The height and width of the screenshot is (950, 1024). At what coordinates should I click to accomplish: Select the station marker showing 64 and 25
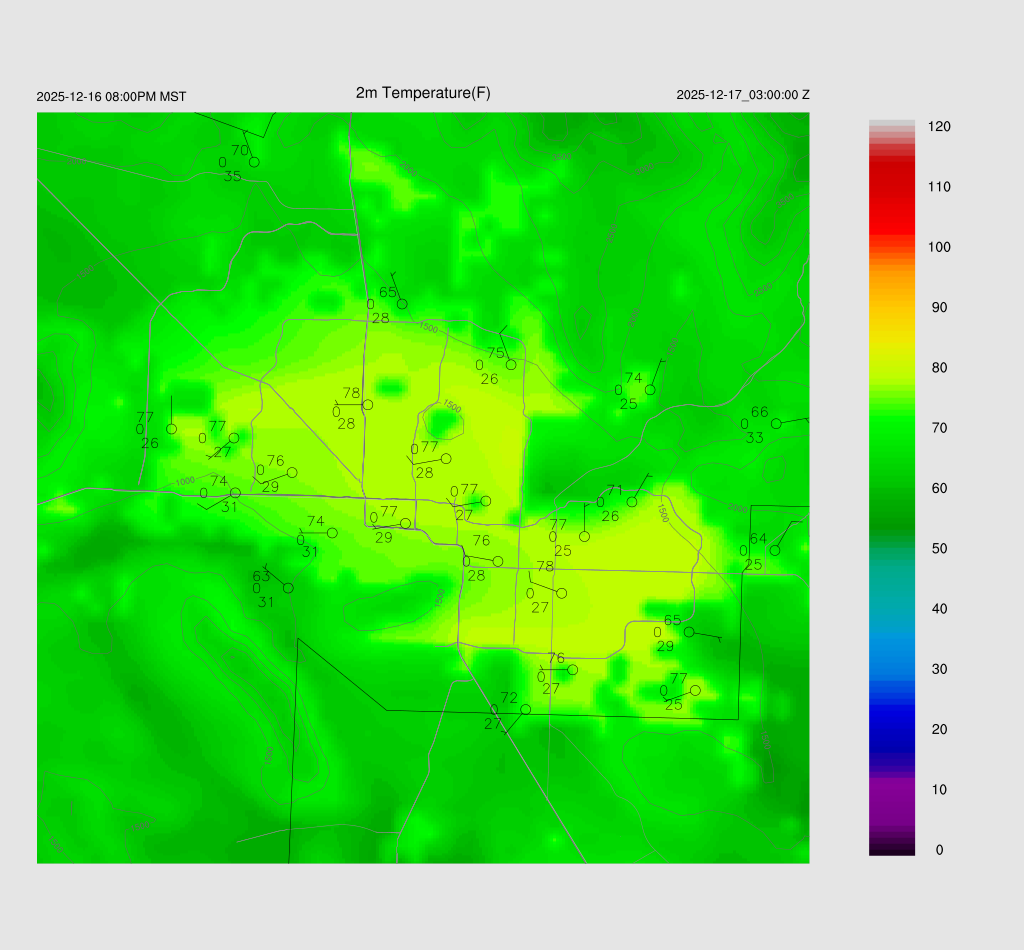pyautogui.click(x=775, y=550)
